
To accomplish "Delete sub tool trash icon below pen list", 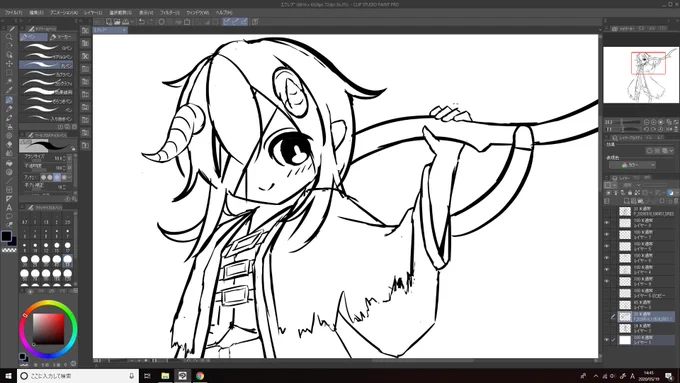I will (74, 127).
